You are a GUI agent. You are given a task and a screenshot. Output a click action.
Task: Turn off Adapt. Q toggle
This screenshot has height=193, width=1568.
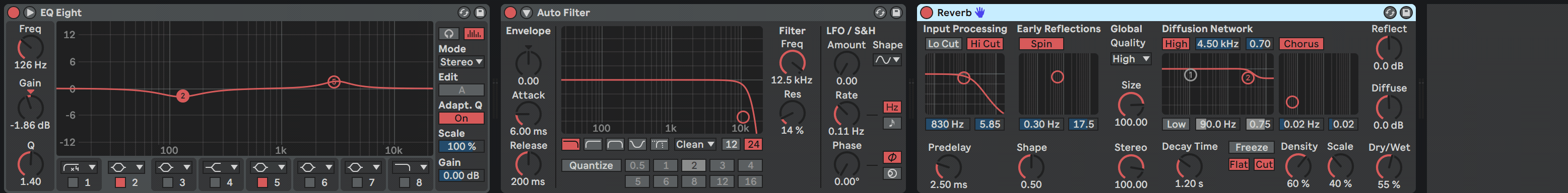[462, 118]
